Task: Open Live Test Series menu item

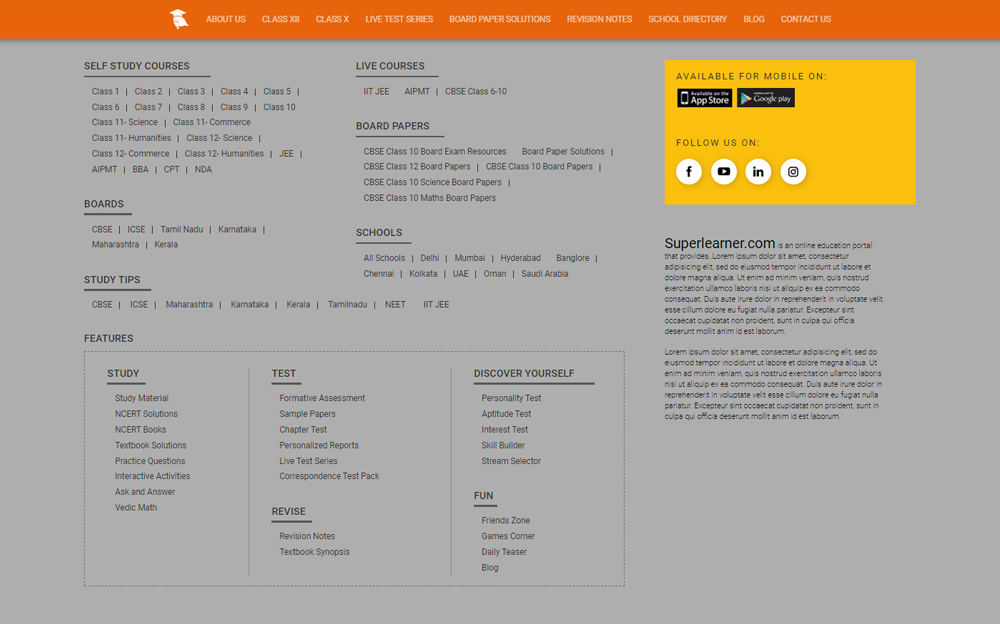Action: (x=399, y=19)
